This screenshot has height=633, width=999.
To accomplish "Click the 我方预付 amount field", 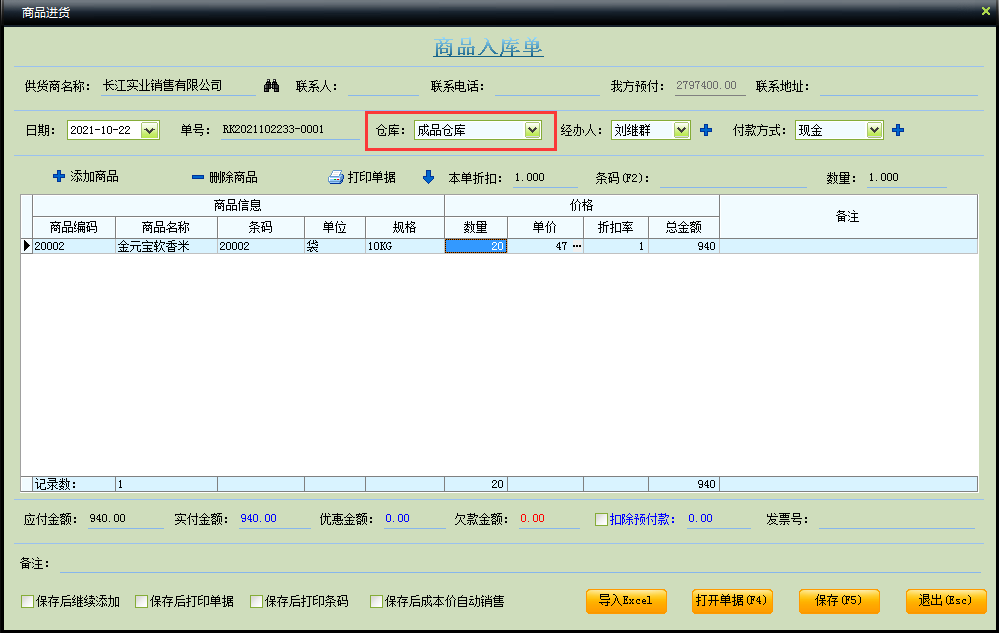I will pyautogui.click(x=710, y=86).
